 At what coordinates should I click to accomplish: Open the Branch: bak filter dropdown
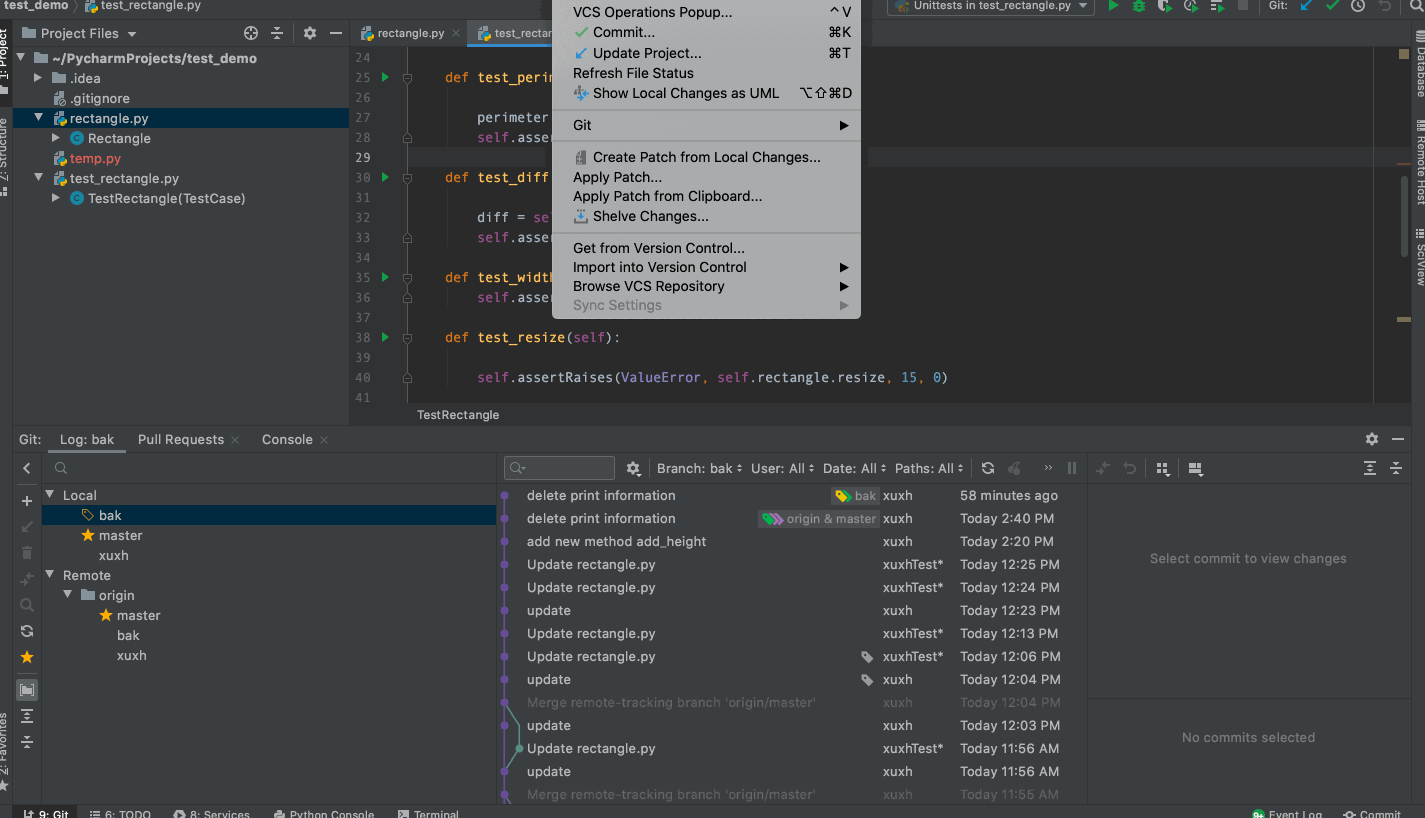coord(701,468)
